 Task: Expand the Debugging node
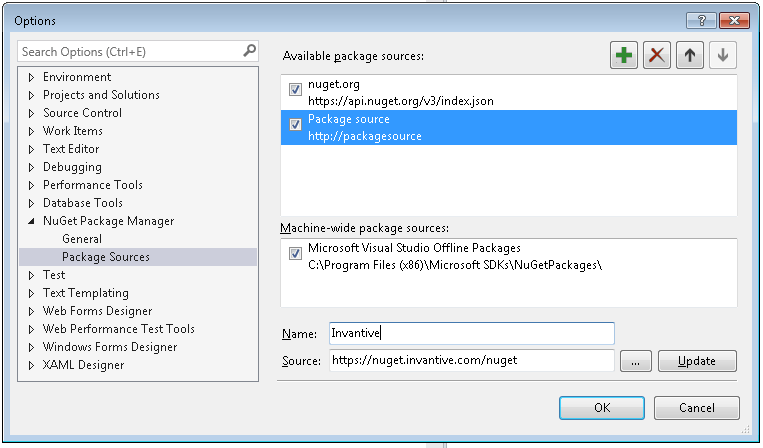(31, 167)
